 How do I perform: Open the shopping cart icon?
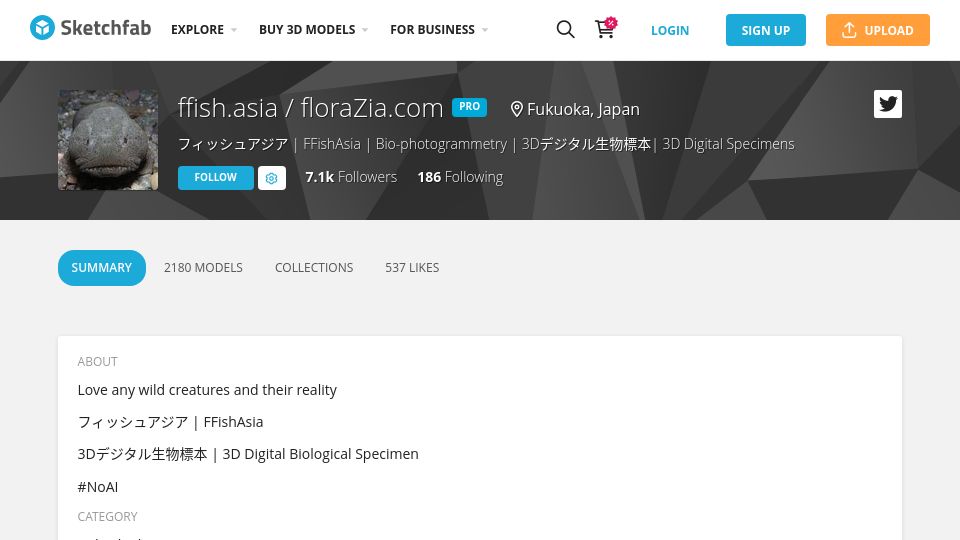pyautogui.click(x=606, y=28)
